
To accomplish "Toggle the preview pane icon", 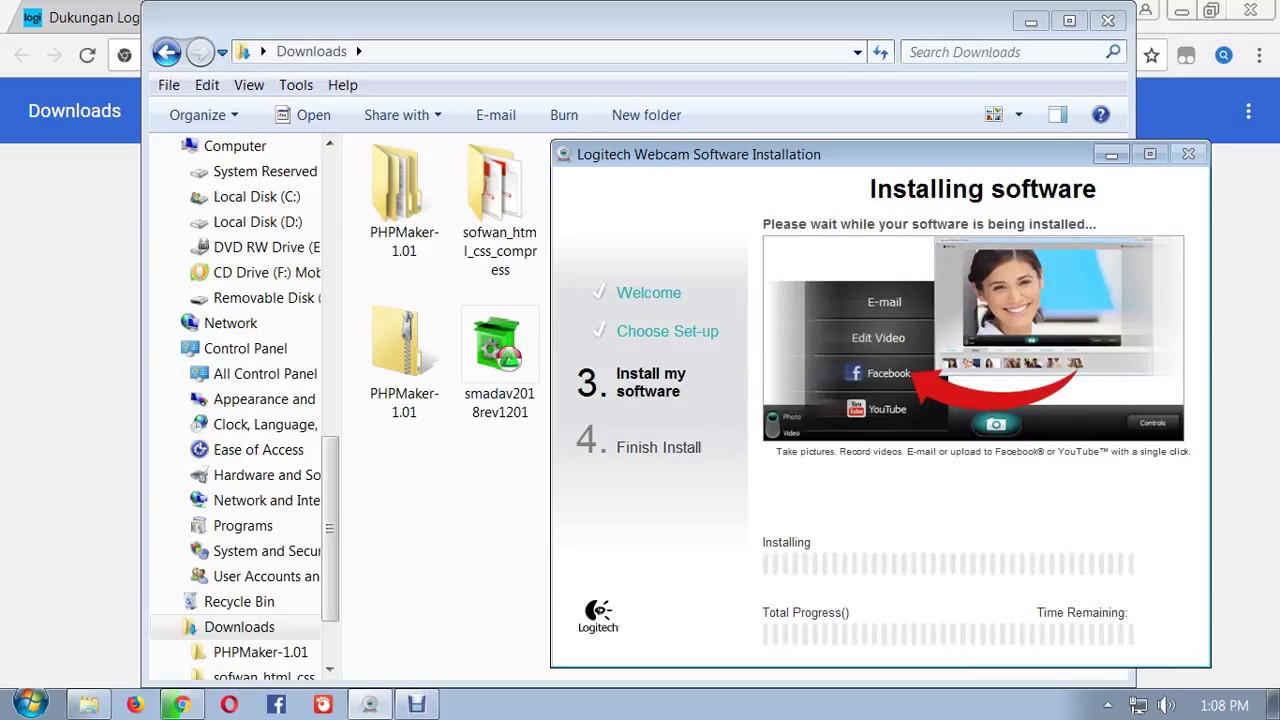I will [x=1057, y=115].
